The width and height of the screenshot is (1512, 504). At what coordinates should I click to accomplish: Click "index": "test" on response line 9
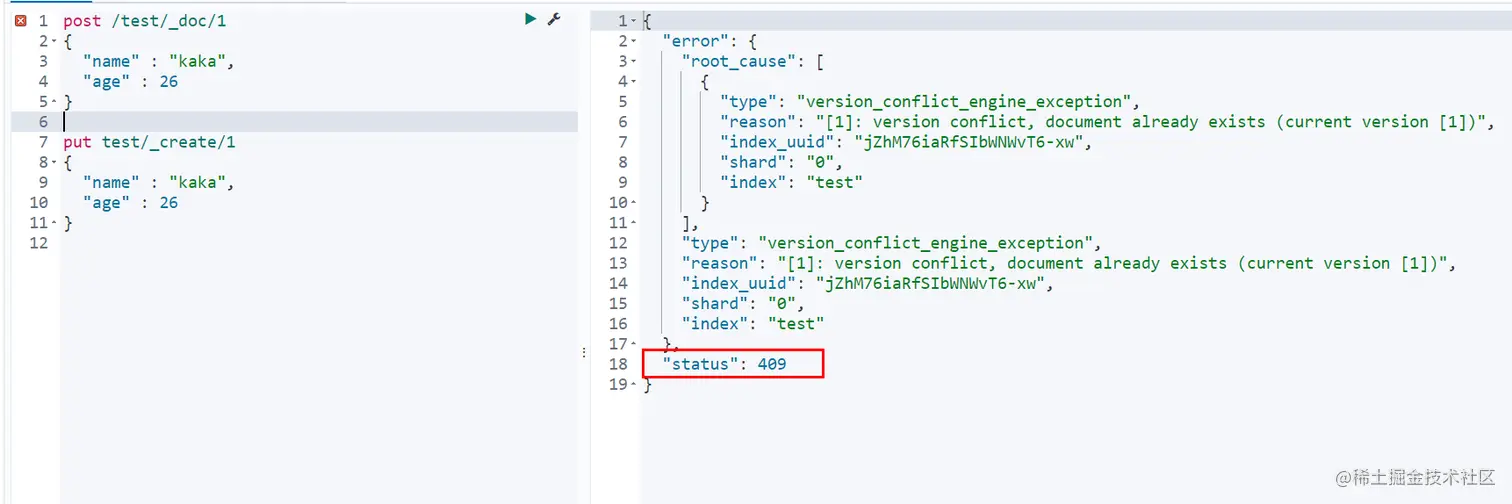click(x=790, y=182)
